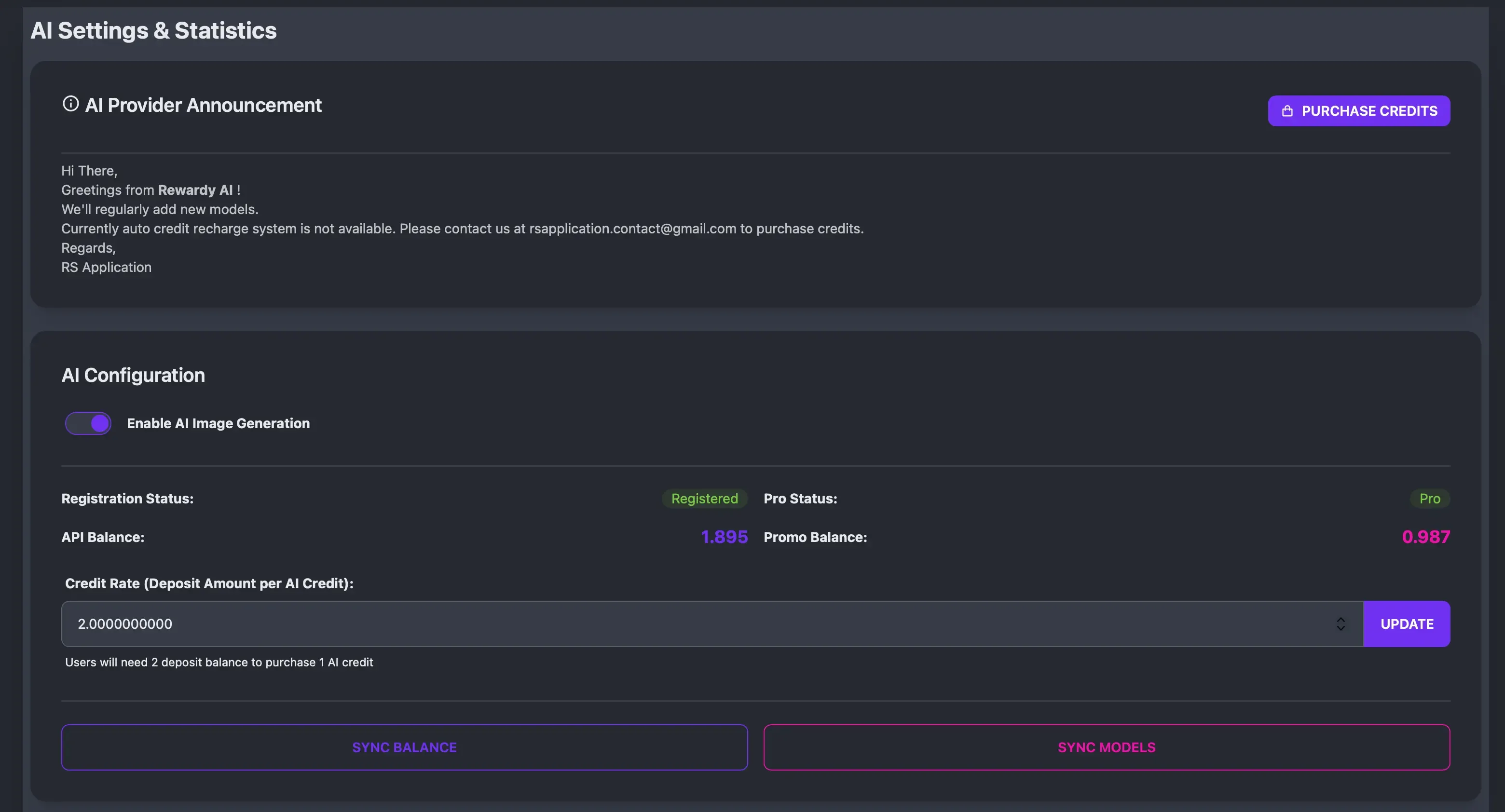
Task: Click the info icon beside AI Provider Announcement
Action: (71, 104)
